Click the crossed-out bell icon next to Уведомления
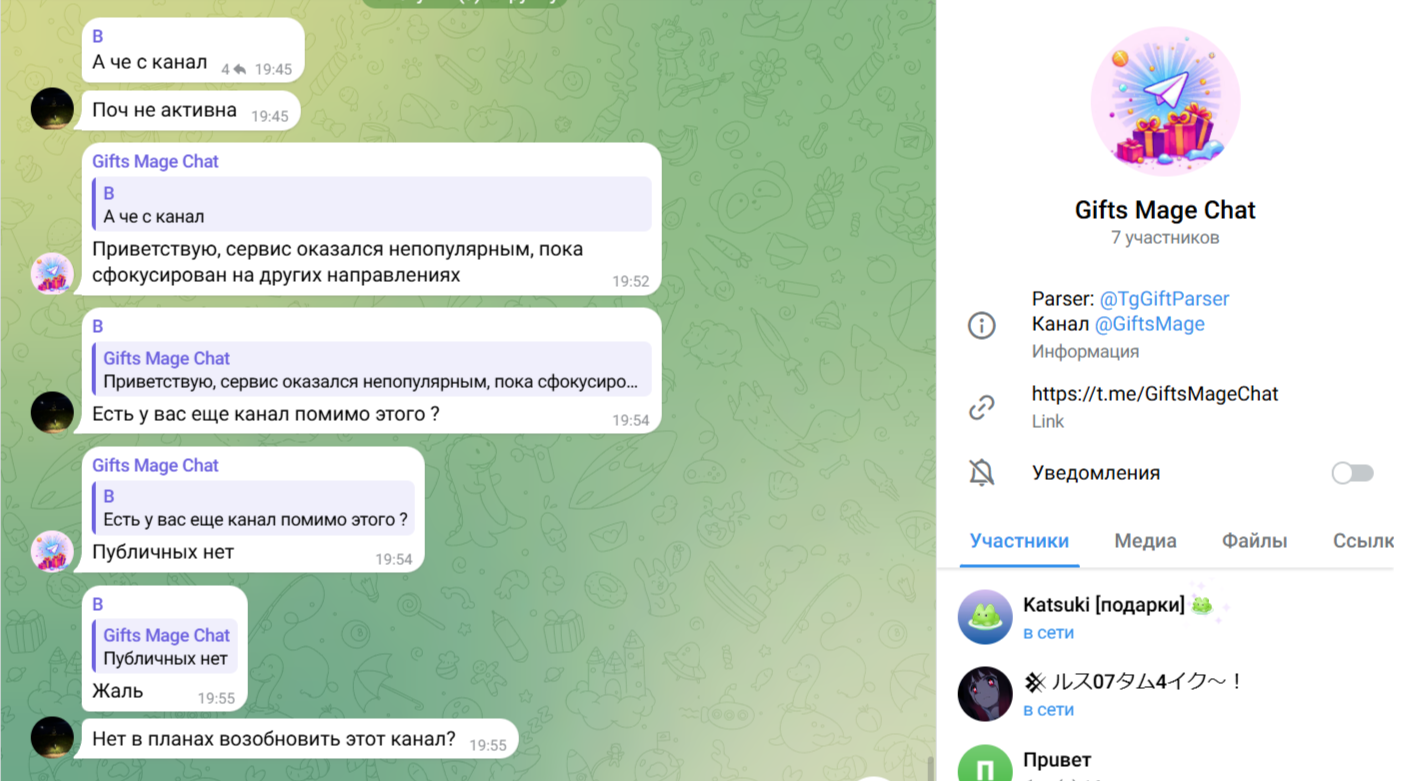Screen dimensions: 1403x781 tap(981, 473)
